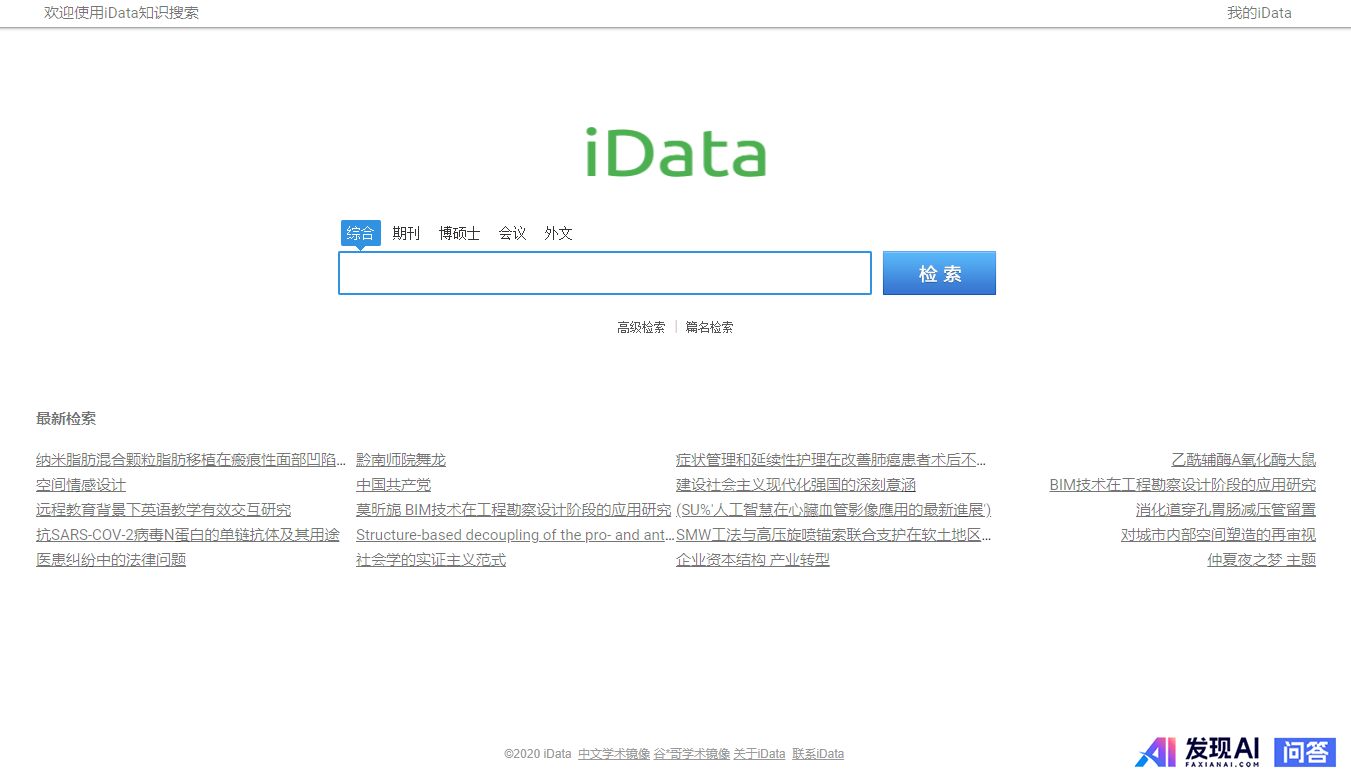
Task: Click the blue 问答 badge
Action: pos(1305,752)
